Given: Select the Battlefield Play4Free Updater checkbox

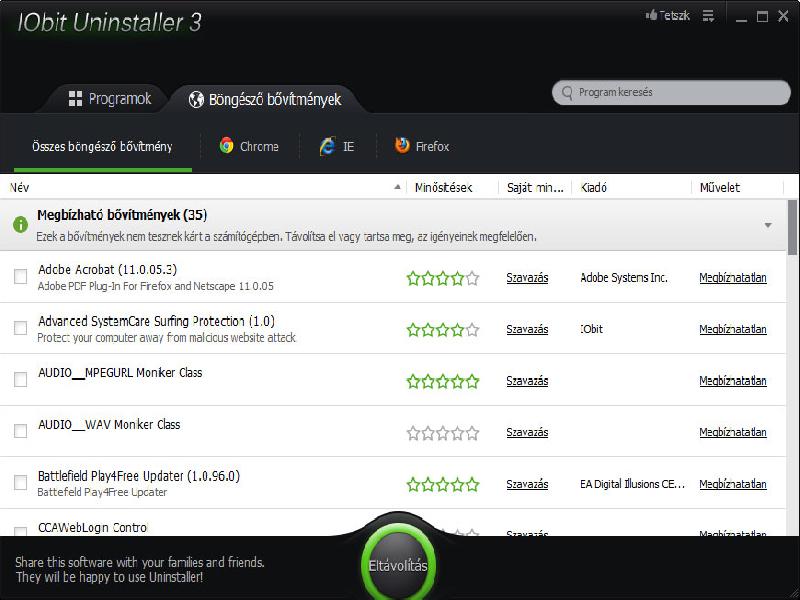Looking at the screenshot, I should [x=20, y=482].
